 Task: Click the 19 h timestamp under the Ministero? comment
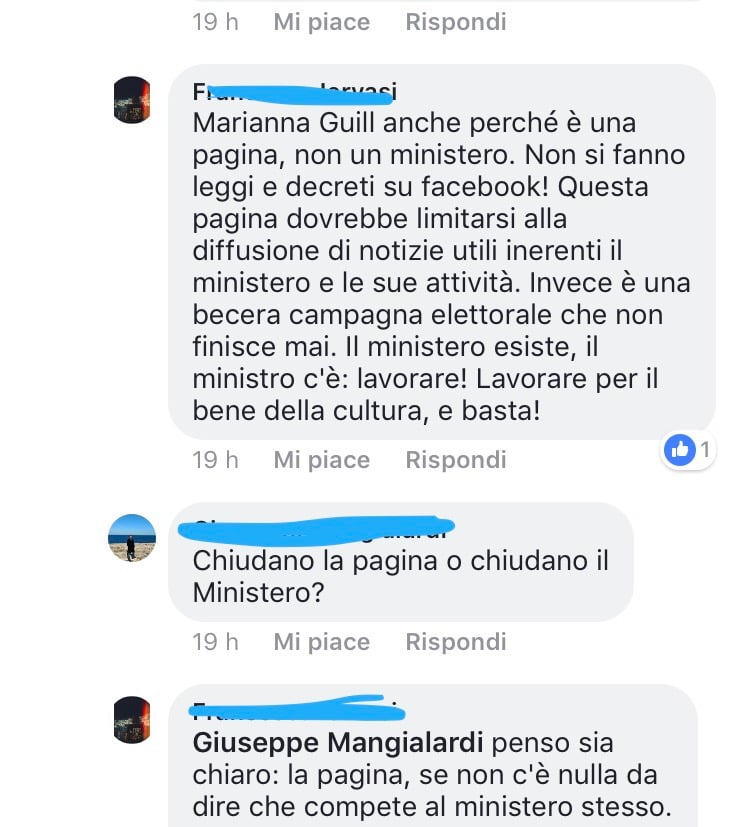click(215, 642)
